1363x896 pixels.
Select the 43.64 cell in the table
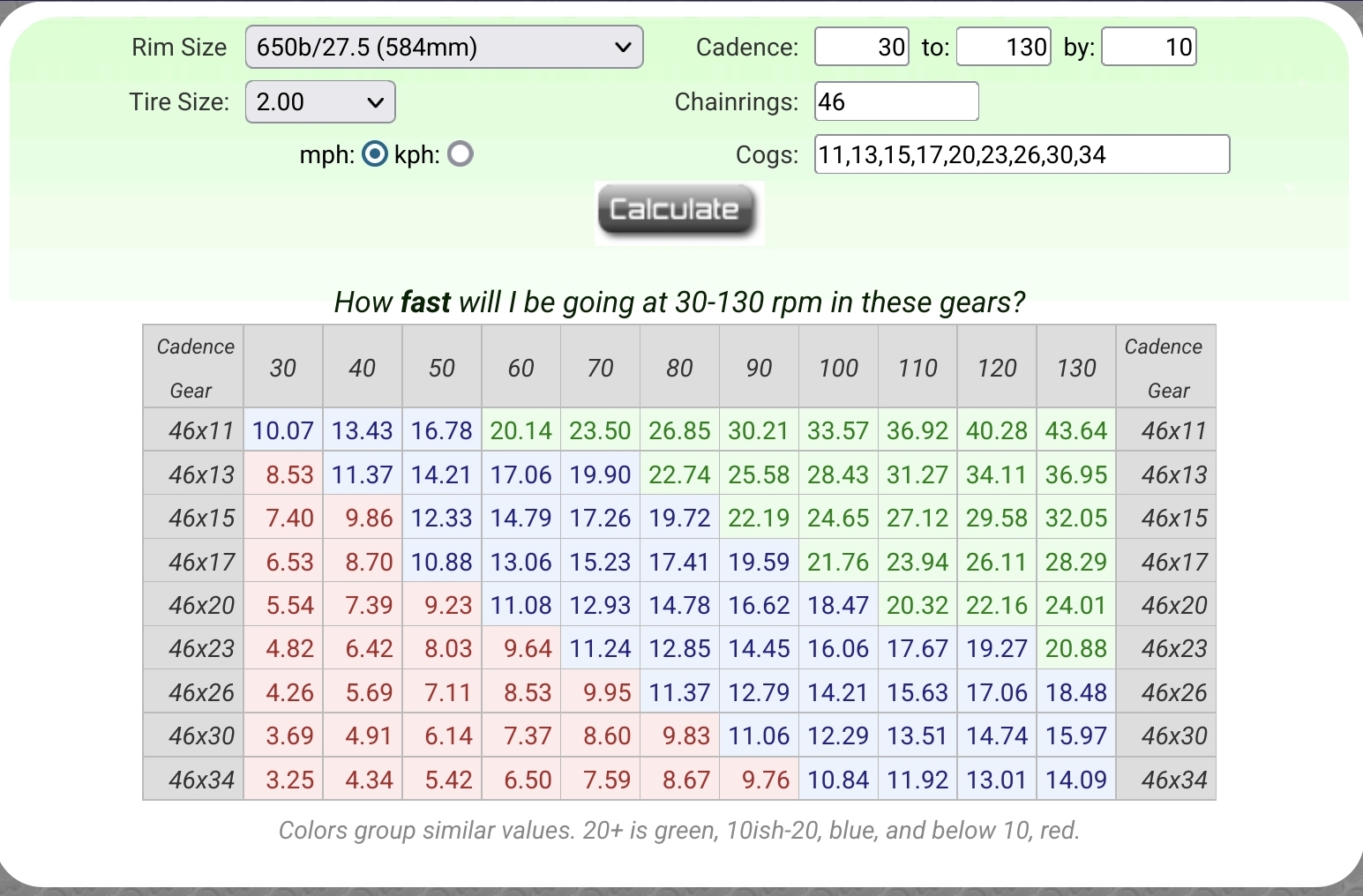pyautogui.click(x=1075, y=430)
